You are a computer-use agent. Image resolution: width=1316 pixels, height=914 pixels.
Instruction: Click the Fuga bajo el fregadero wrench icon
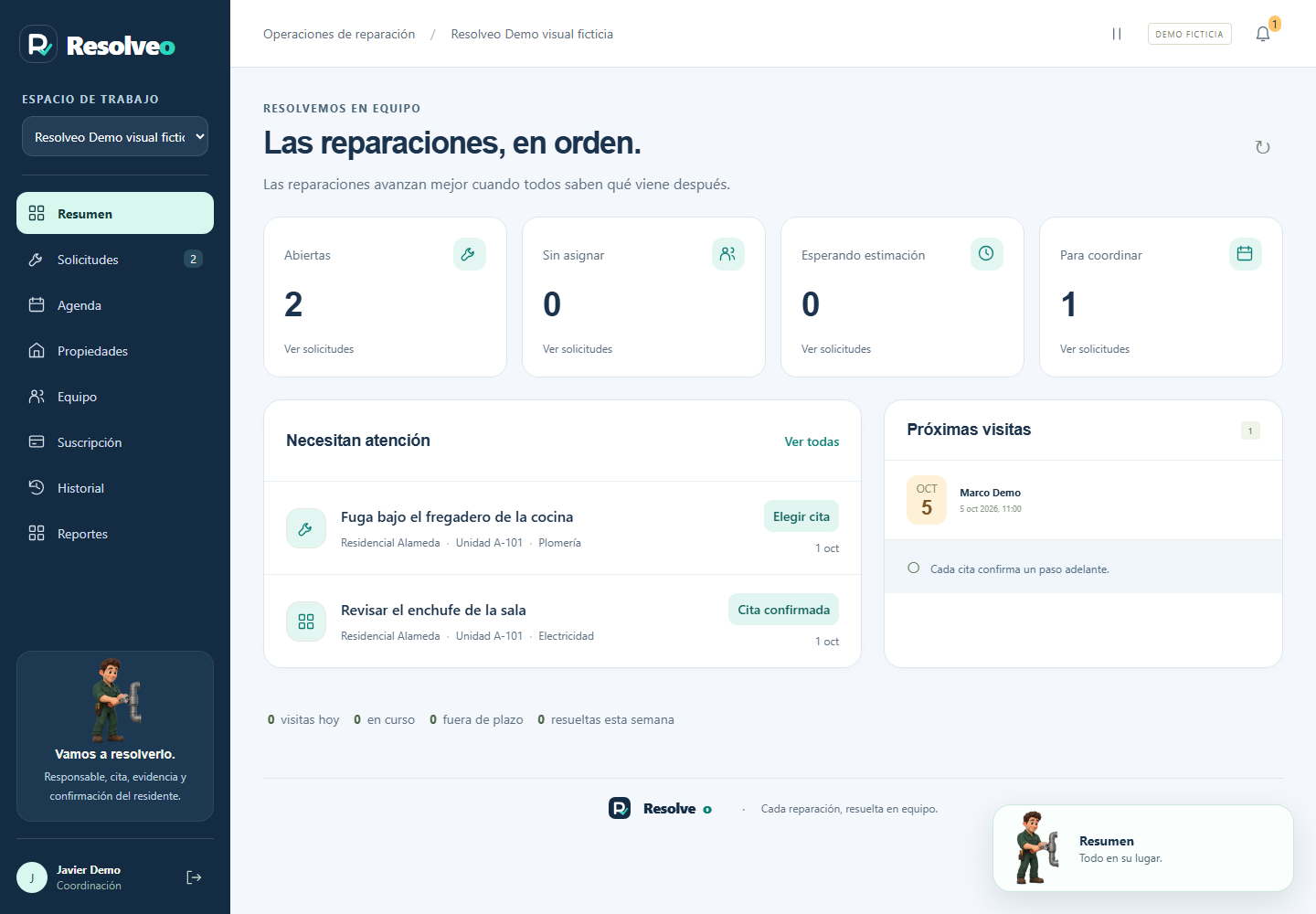coord(306,528)
